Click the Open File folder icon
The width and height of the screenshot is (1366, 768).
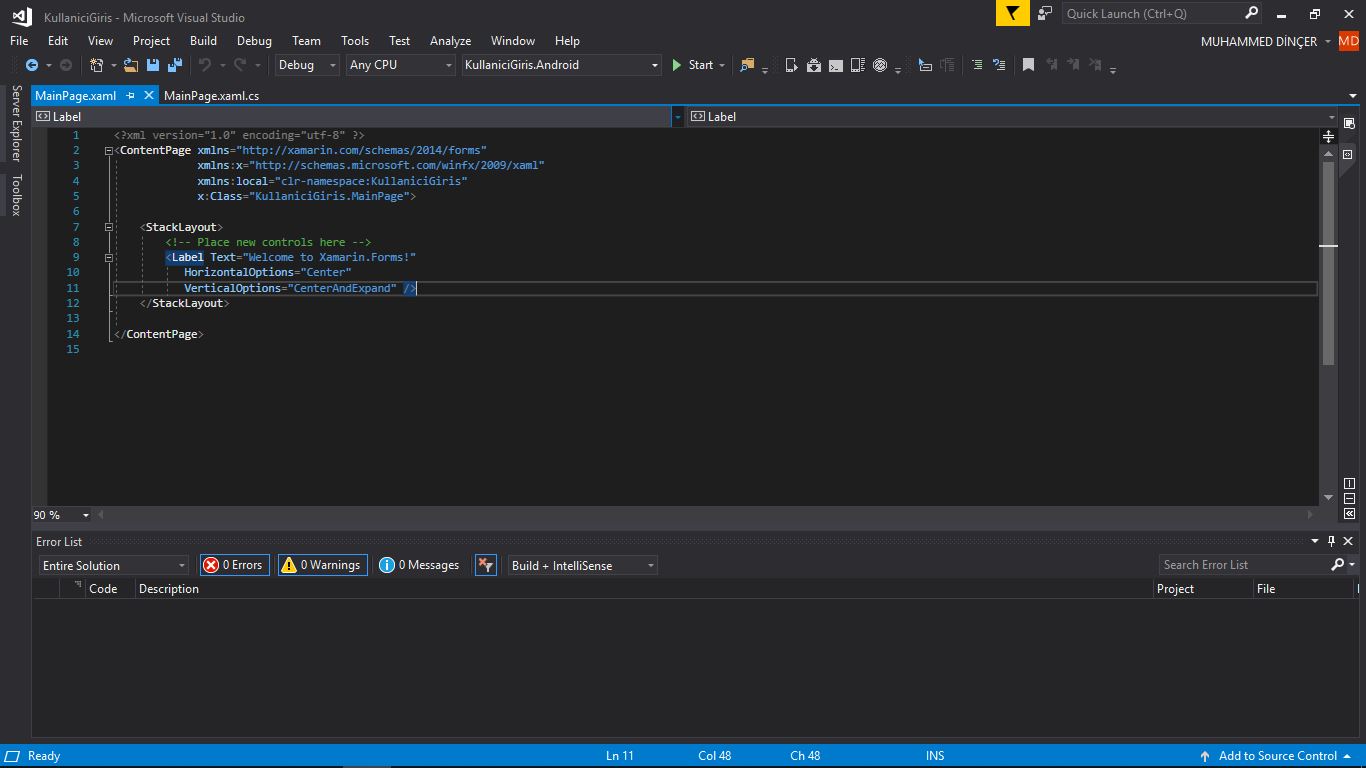coord(131,65)
